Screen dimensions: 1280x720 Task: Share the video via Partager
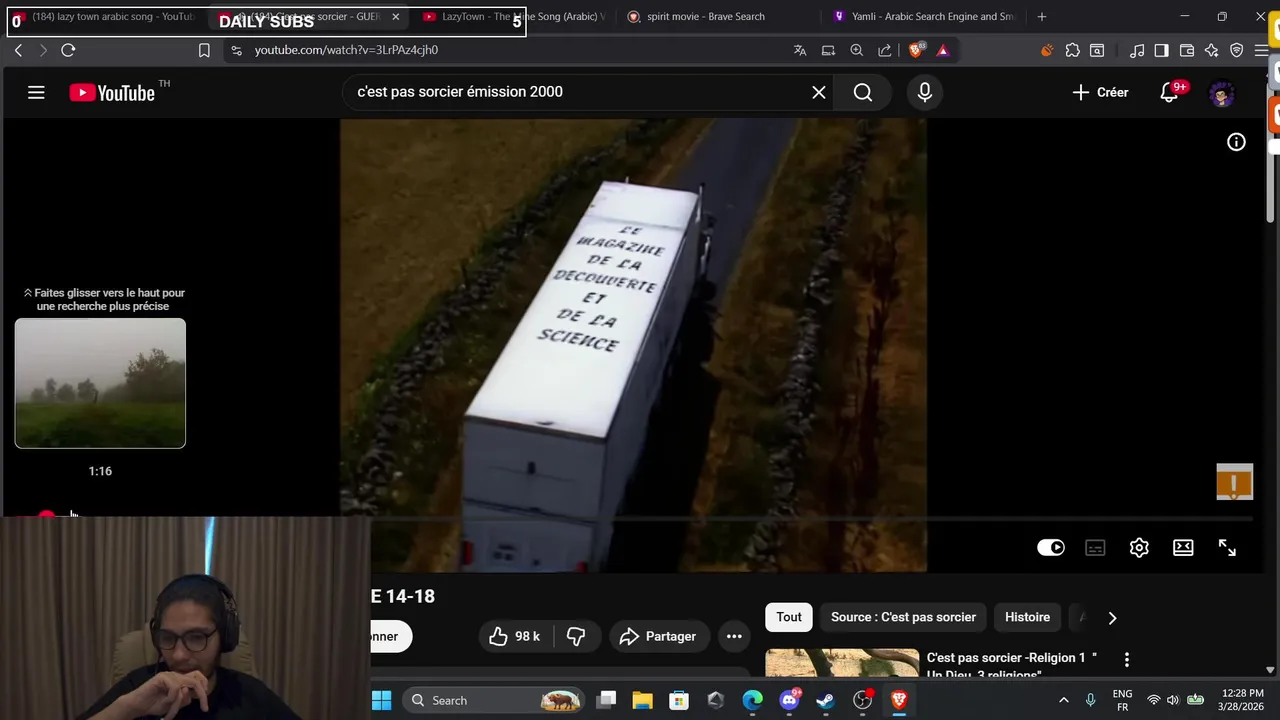tap(658, 636)
